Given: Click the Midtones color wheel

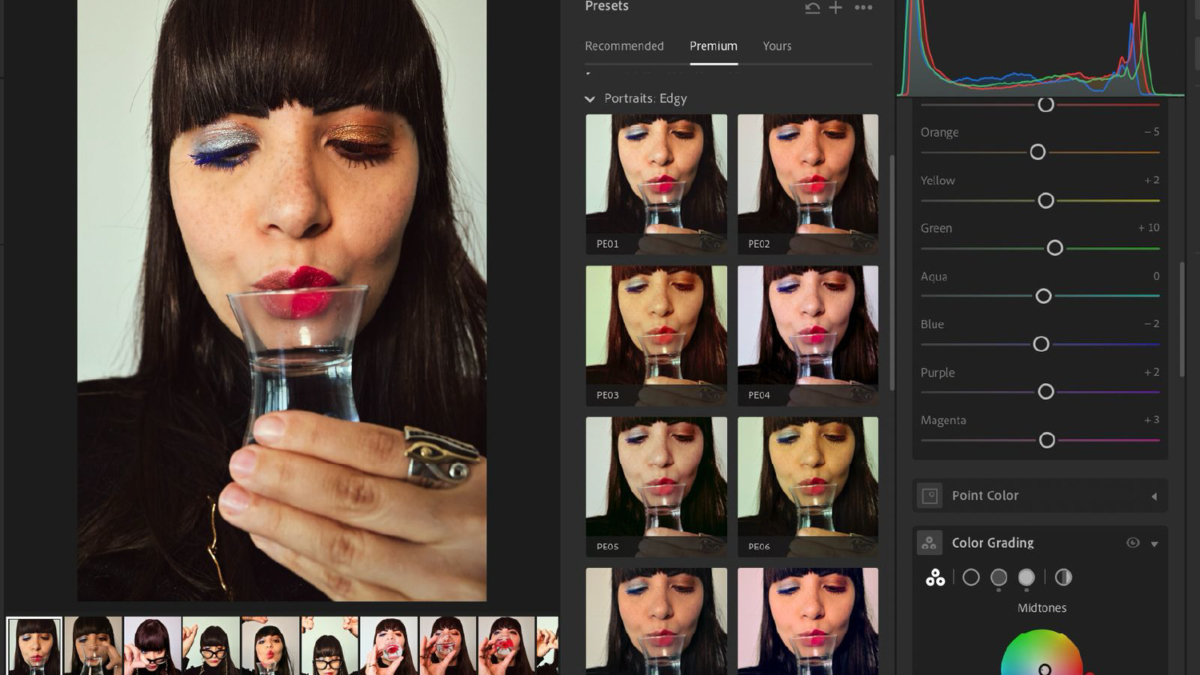Looking at the screenshot, I should (x=1042, y=652).
